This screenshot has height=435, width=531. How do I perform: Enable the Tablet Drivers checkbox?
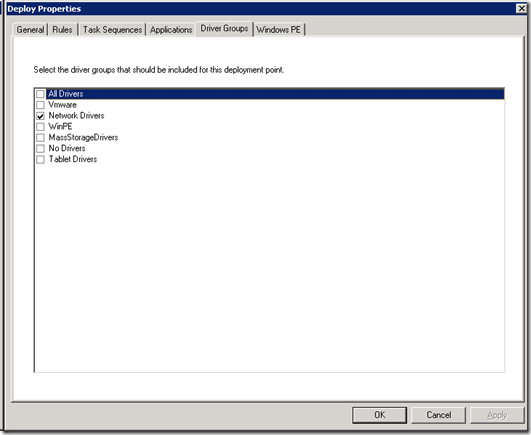pyautogui.click(x=40, y=159)
